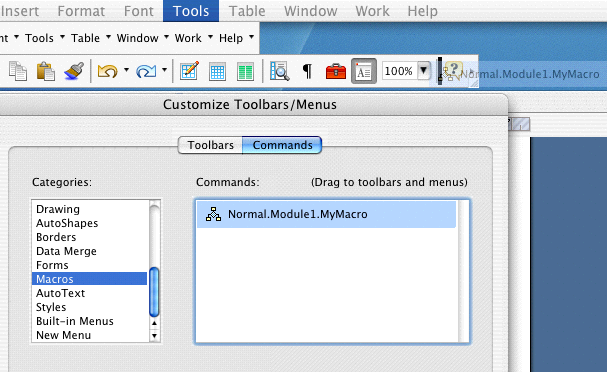
Task: Open the Font menu in top menu bar
Action: (x=139, y=11)
